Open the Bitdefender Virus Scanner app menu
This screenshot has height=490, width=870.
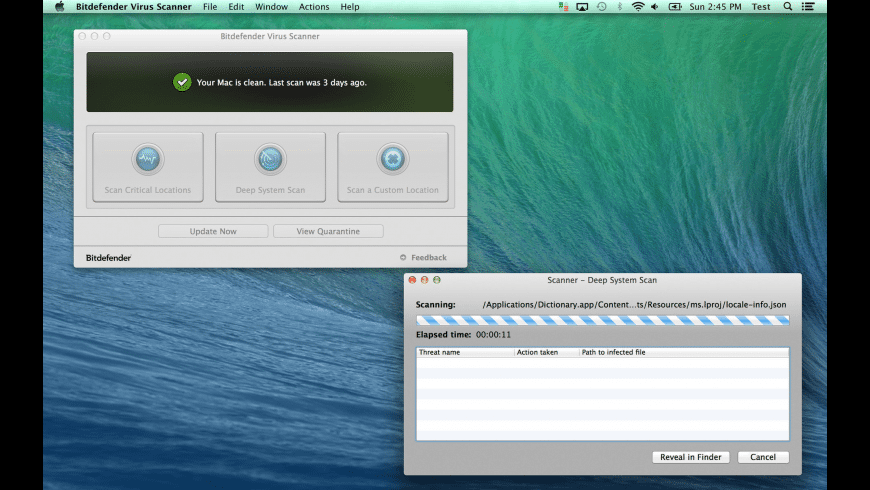pos(134,7)
